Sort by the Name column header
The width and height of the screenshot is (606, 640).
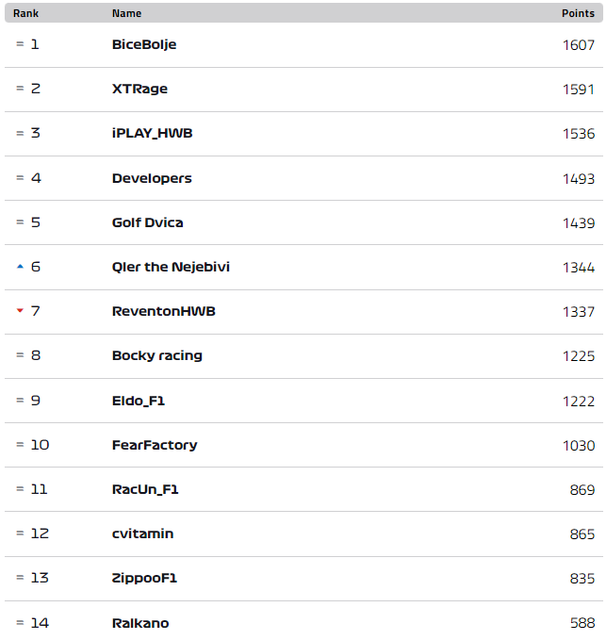[x=127, y=13]
